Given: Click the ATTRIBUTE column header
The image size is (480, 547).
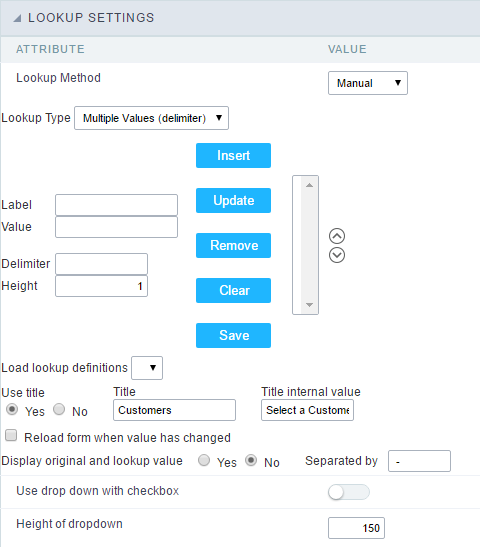Looking at the screenshot, I should [50, 49].
